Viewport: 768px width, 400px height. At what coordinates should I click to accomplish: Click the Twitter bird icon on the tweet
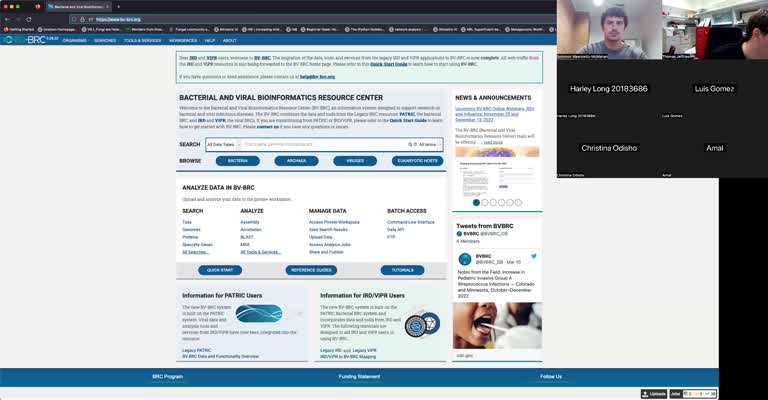tap(533, 256)
